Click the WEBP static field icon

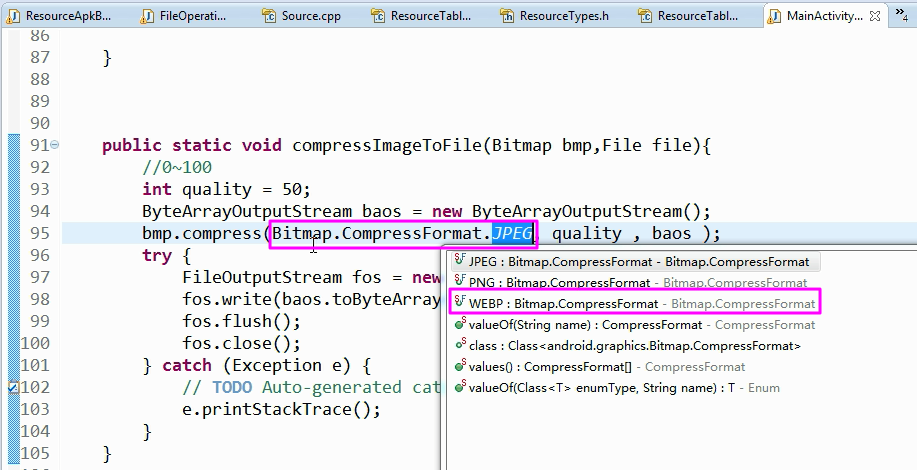[x=460, y=303]
